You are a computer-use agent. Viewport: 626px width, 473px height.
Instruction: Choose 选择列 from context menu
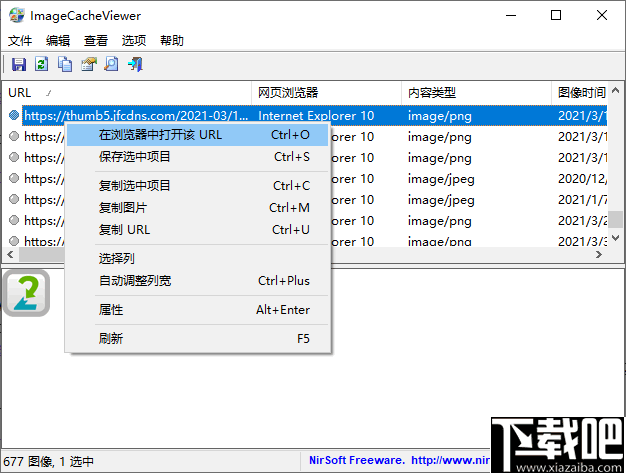pyautogui.click(x=198, y=259)
